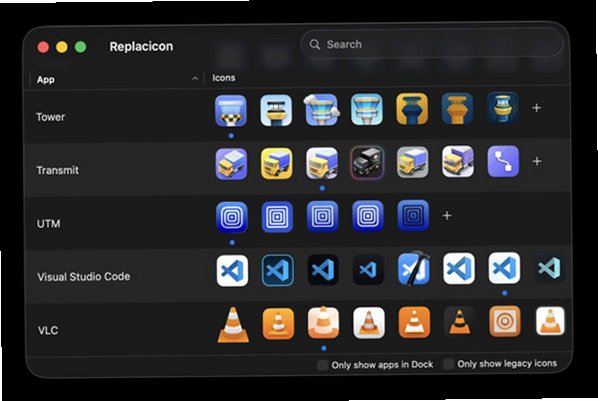
Task: Pick the gray-background Transmit truck icon
Action: coord(413,163)
